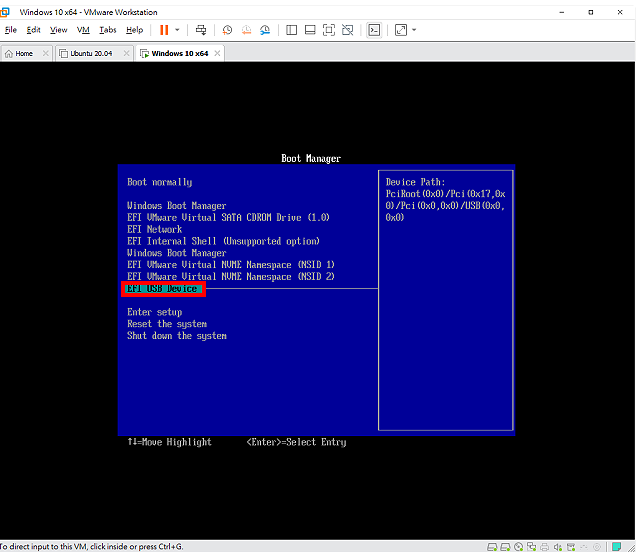Click the network adapter status icon
This screenshot has height=552, width=637.
point(531,547)
